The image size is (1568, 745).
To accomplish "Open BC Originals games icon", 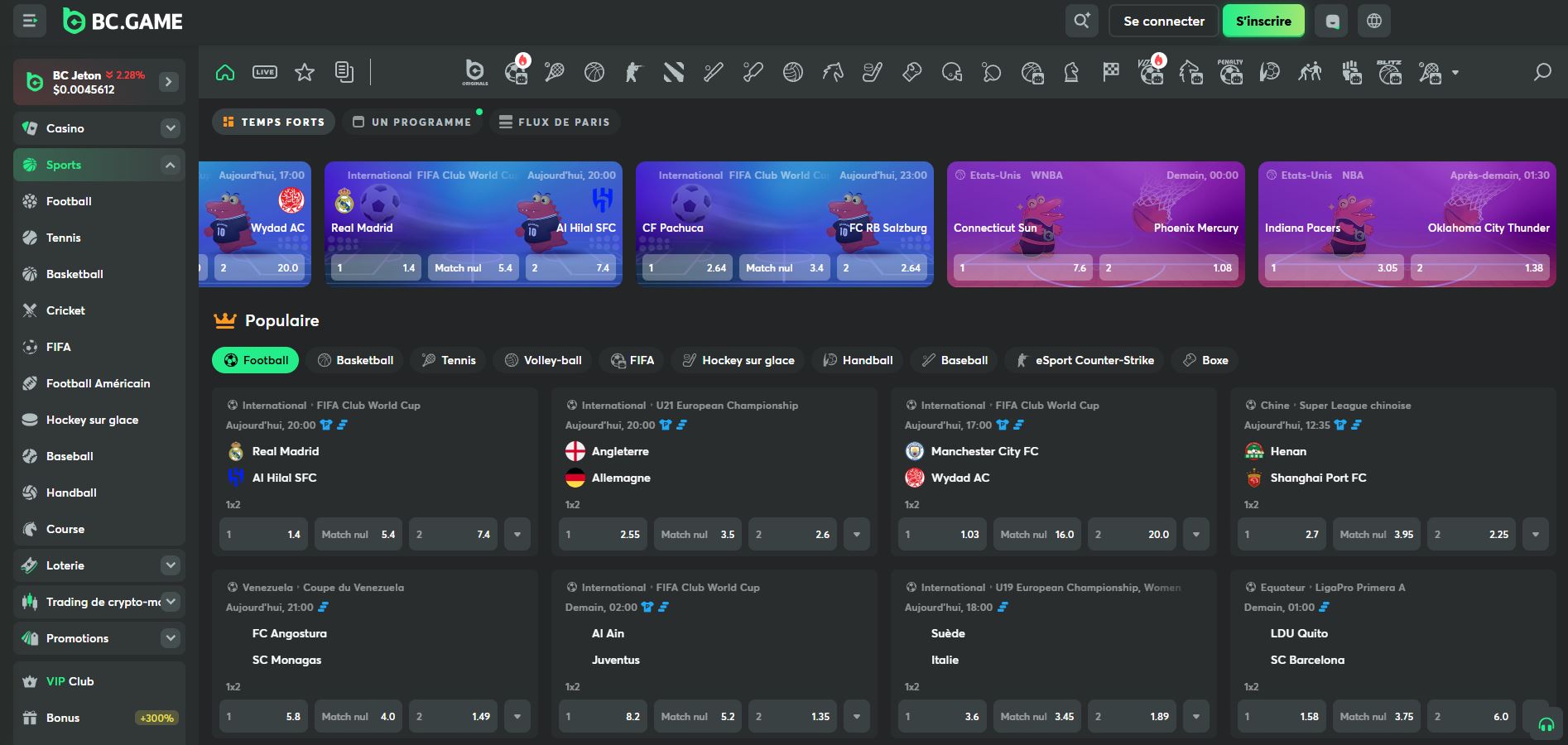I will 475,72.
